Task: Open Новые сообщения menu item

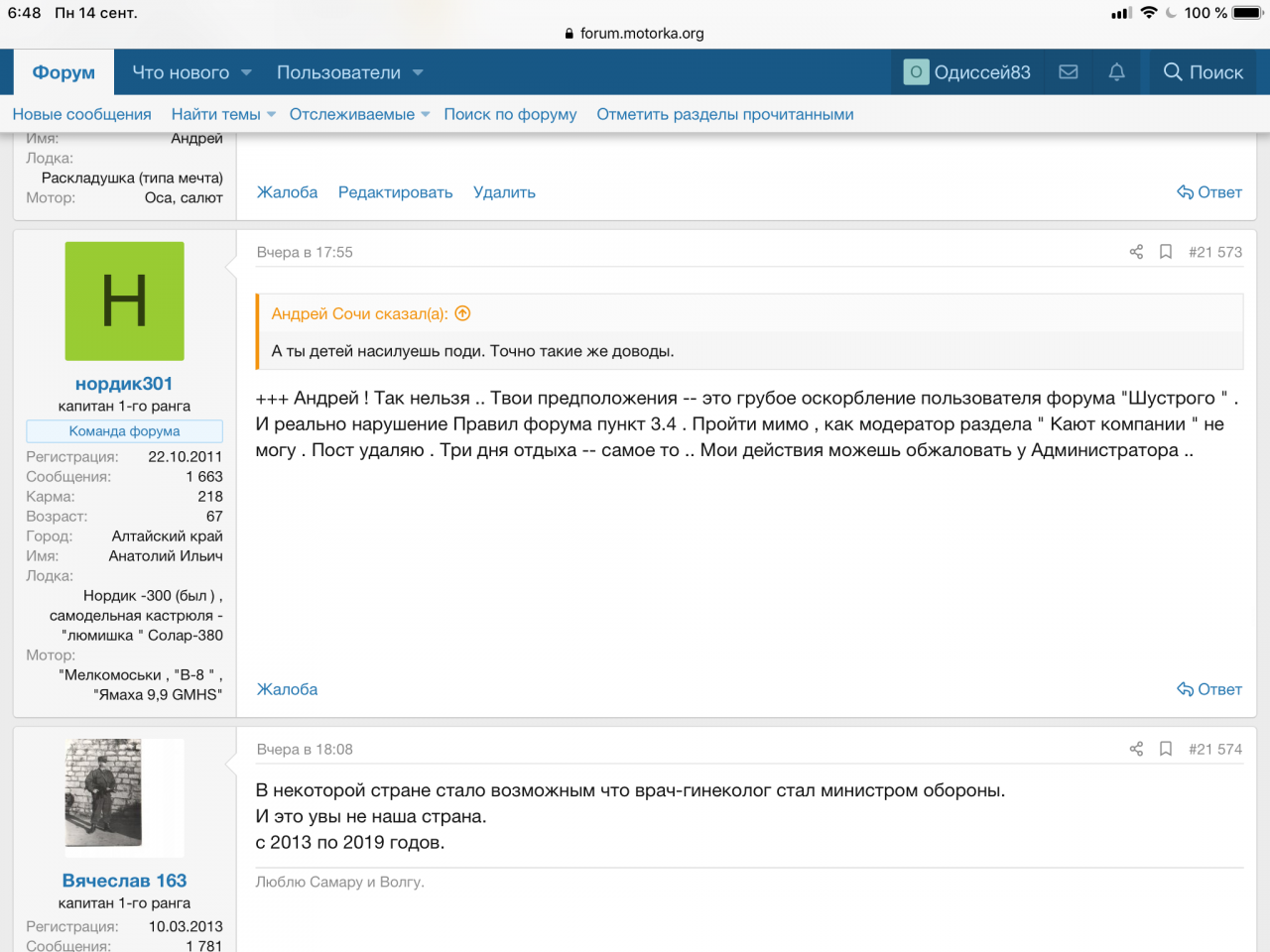Action: point(81,114)
